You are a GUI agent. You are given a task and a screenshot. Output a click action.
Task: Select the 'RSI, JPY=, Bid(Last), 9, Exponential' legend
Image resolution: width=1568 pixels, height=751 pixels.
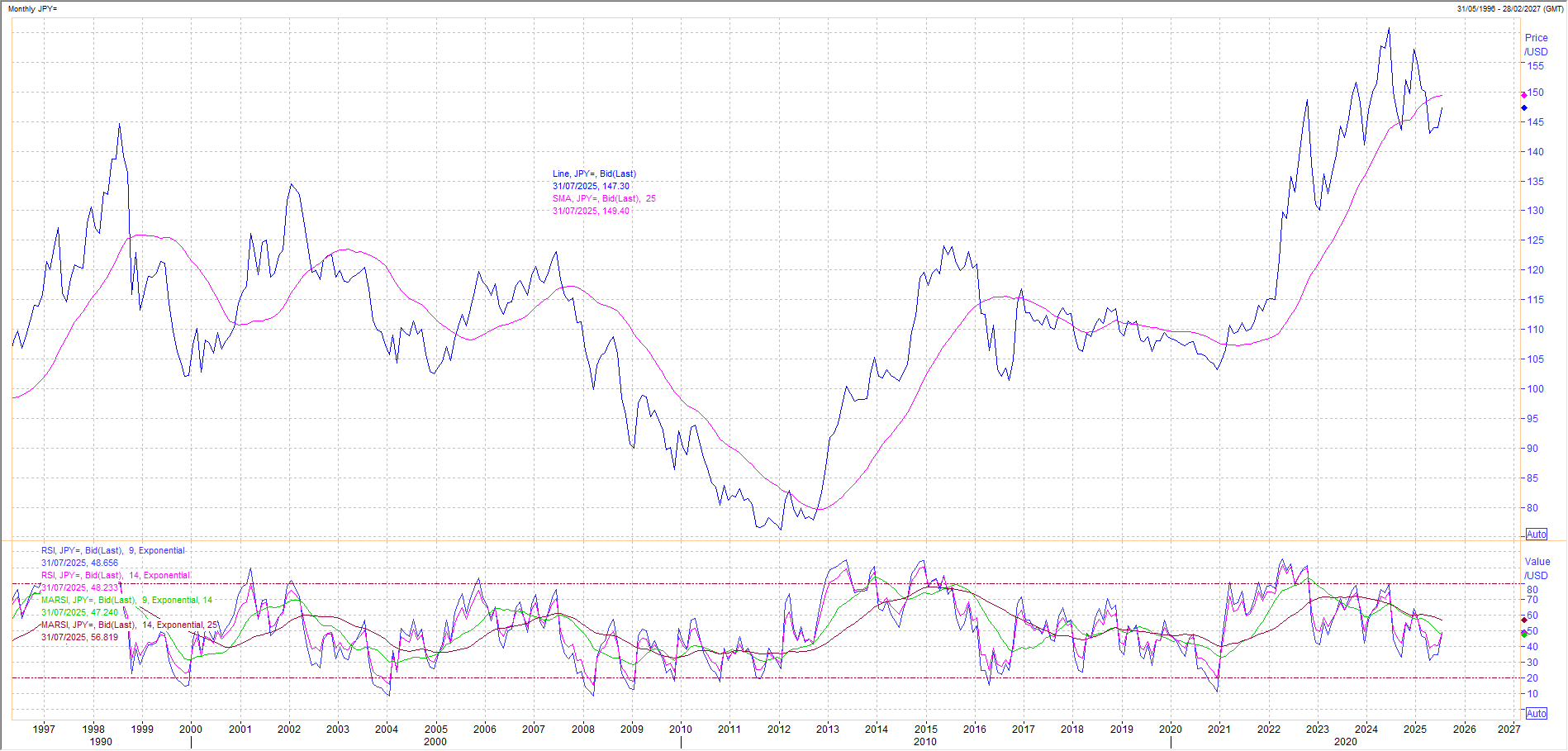[x=113, y=551]
